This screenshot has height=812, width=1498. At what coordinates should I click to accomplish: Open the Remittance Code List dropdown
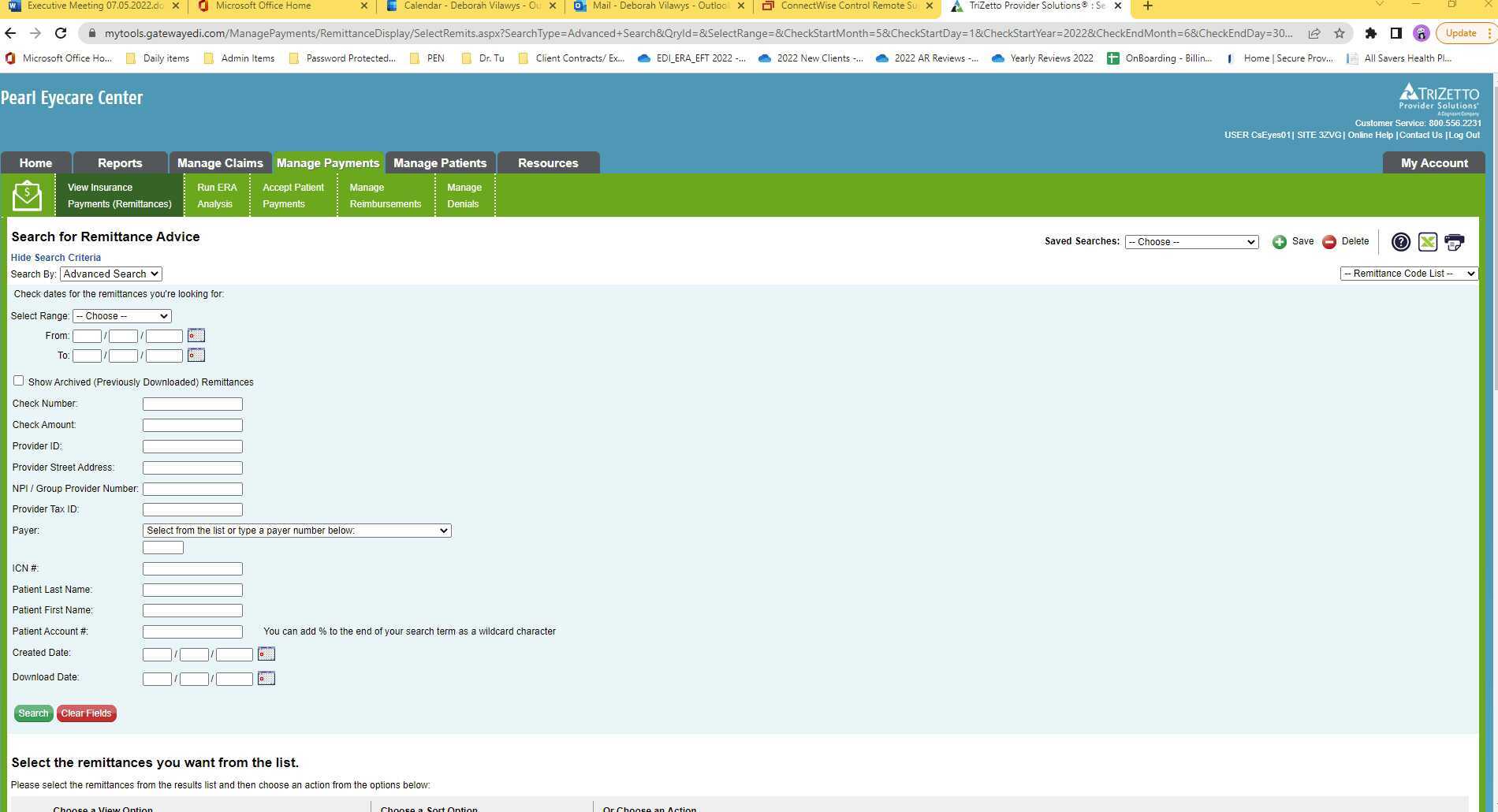point(1408,274)
